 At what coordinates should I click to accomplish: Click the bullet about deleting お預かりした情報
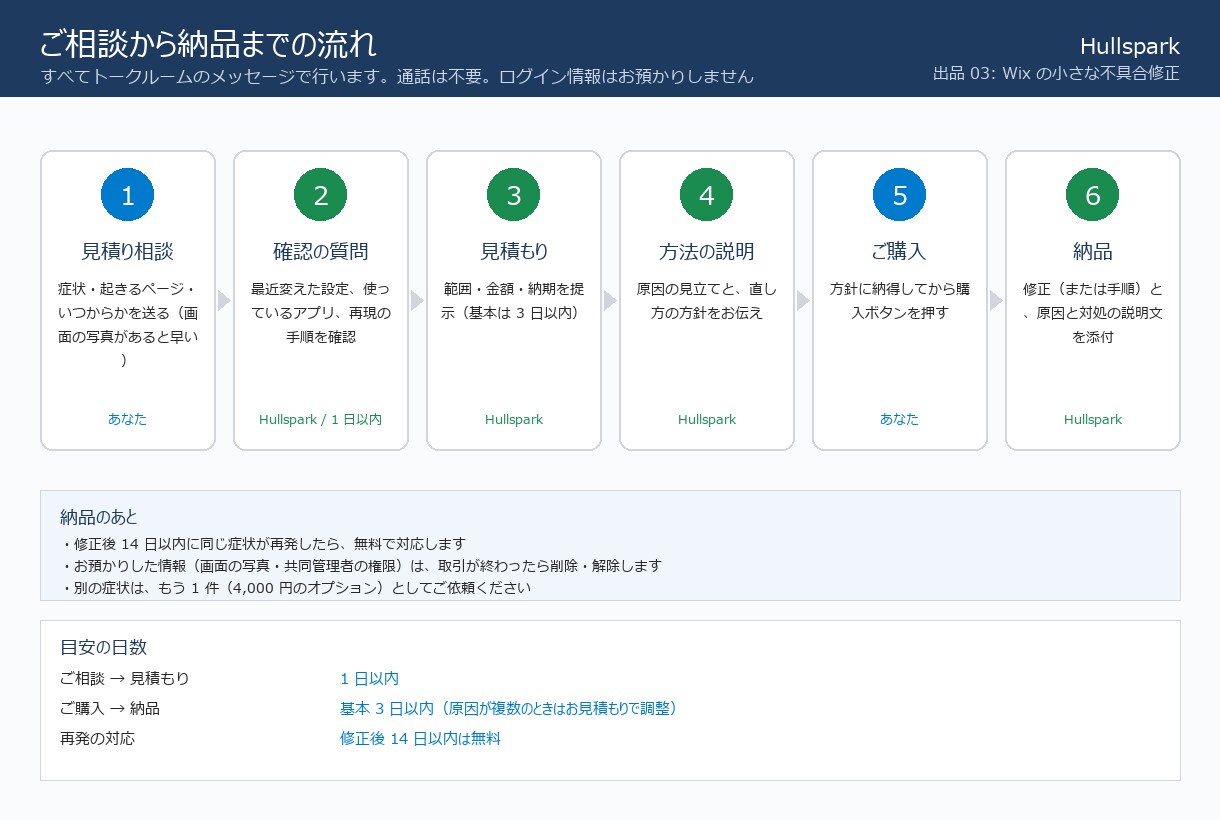coord(361,566)
